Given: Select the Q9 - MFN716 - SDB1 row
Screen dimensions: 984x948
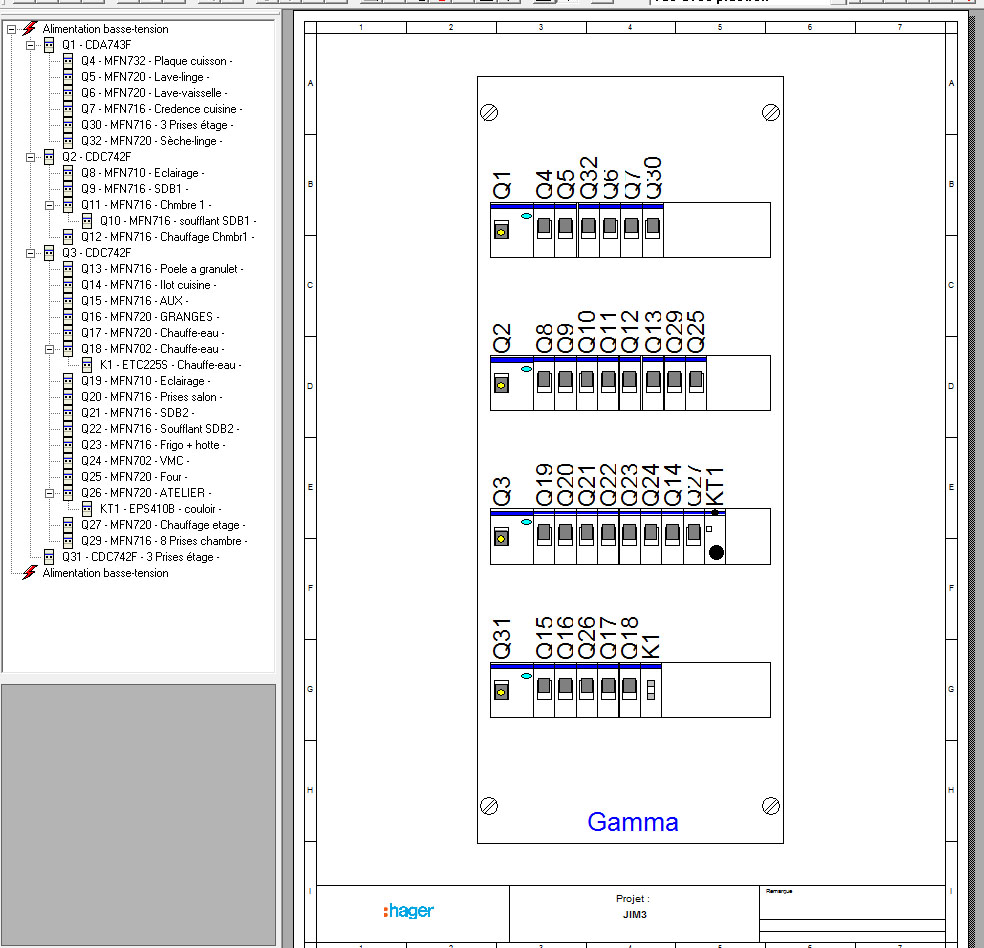Looking at the screenshot, I should click(x=134, y=189).
